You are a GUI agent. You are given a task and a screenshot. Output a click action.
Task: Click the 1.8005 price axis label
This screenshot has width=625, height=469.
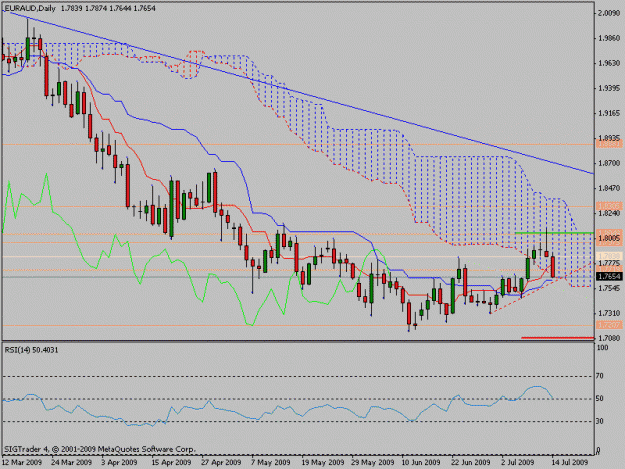[x=609, y=238]
